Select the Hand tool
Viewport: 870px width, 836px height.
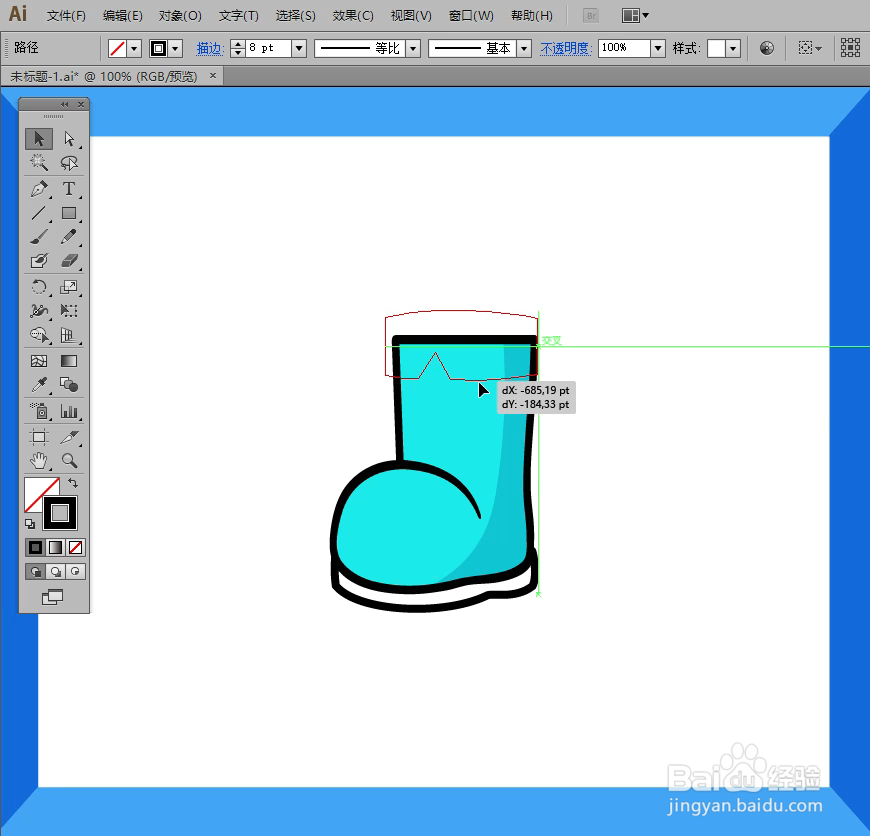click(39, 460)
